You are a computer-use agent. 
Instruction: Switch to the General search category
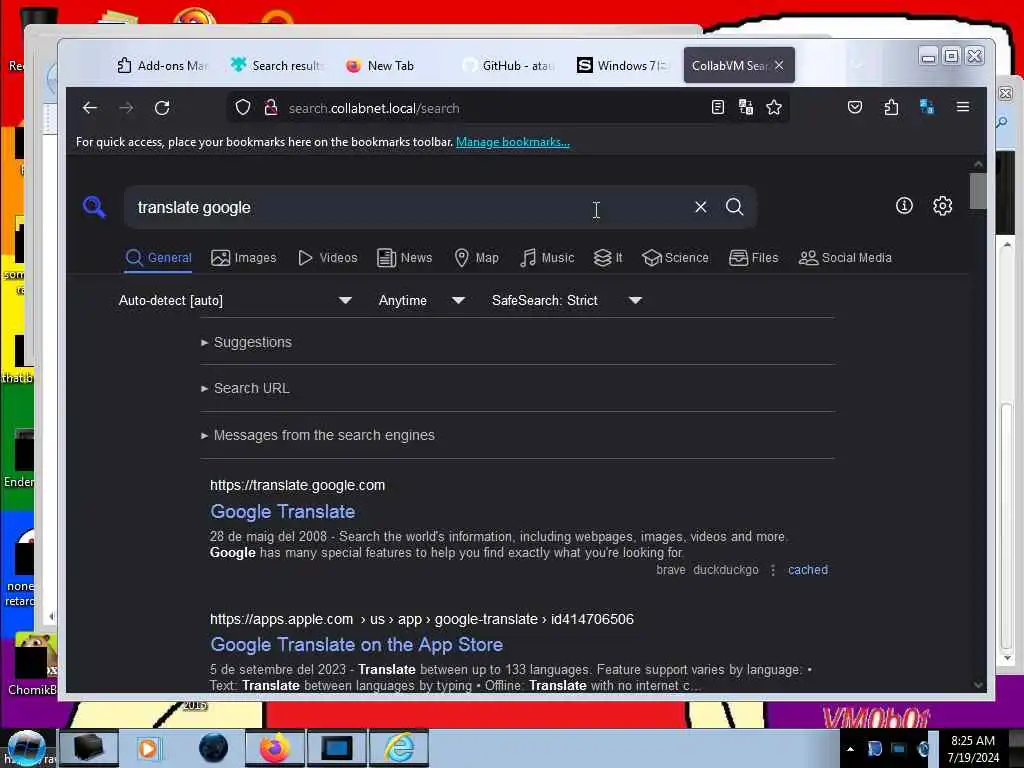(x=159, y=257)
